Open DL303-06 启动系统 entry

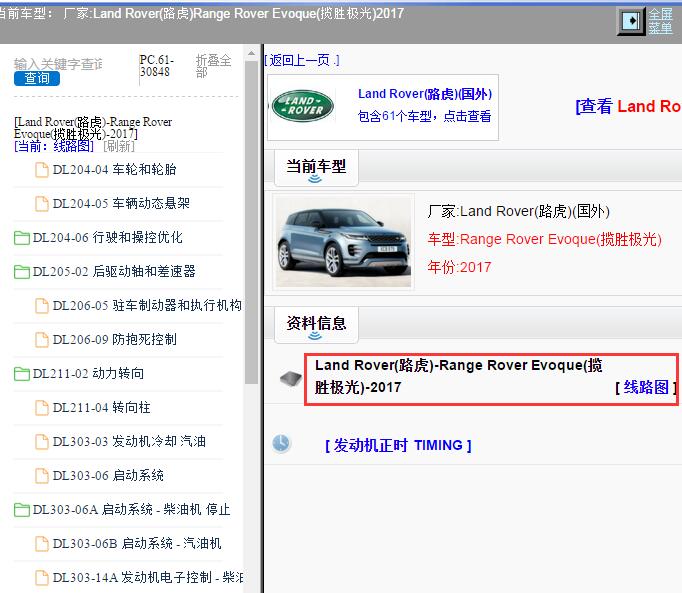coord(108,476)
